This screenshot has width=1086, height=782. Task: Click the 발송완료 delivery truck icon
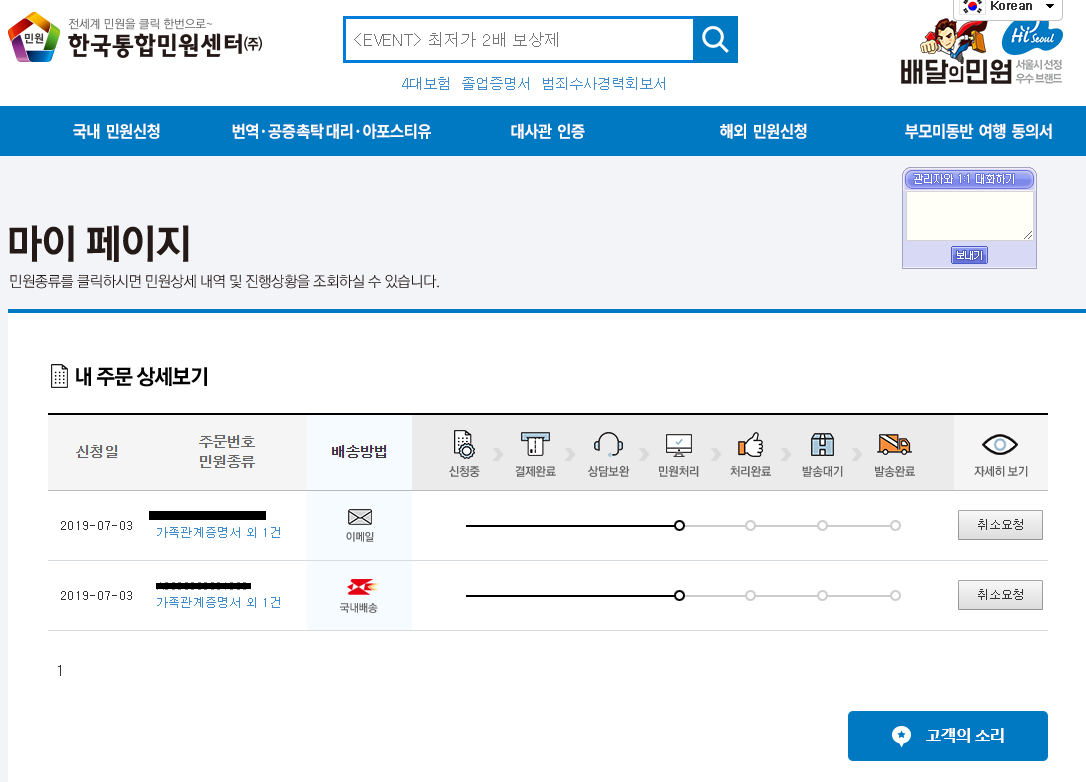click(x=894, y=444)
